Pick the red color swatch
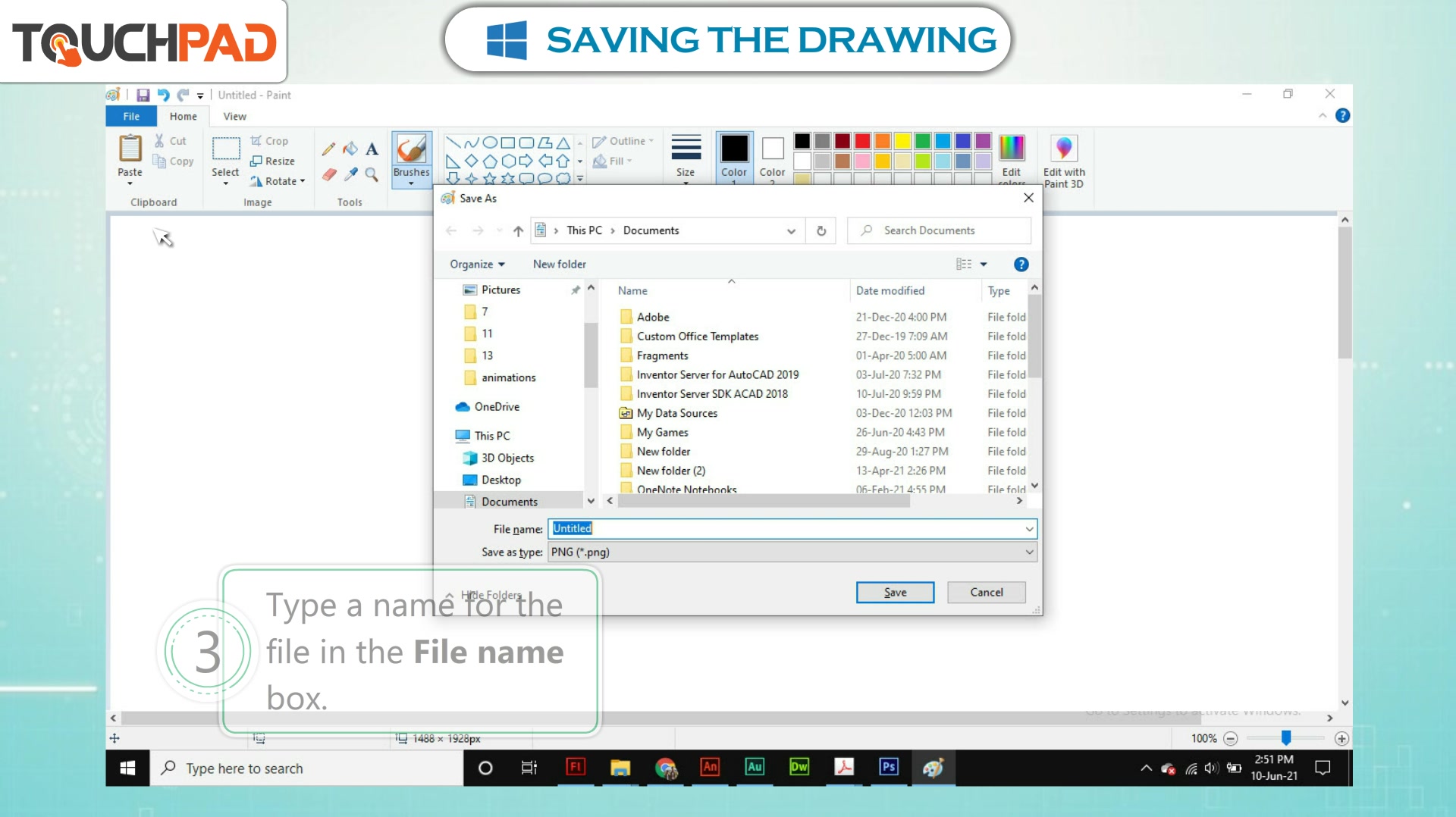The width and height of the screenshot is (1456, 817). point(862,142)
